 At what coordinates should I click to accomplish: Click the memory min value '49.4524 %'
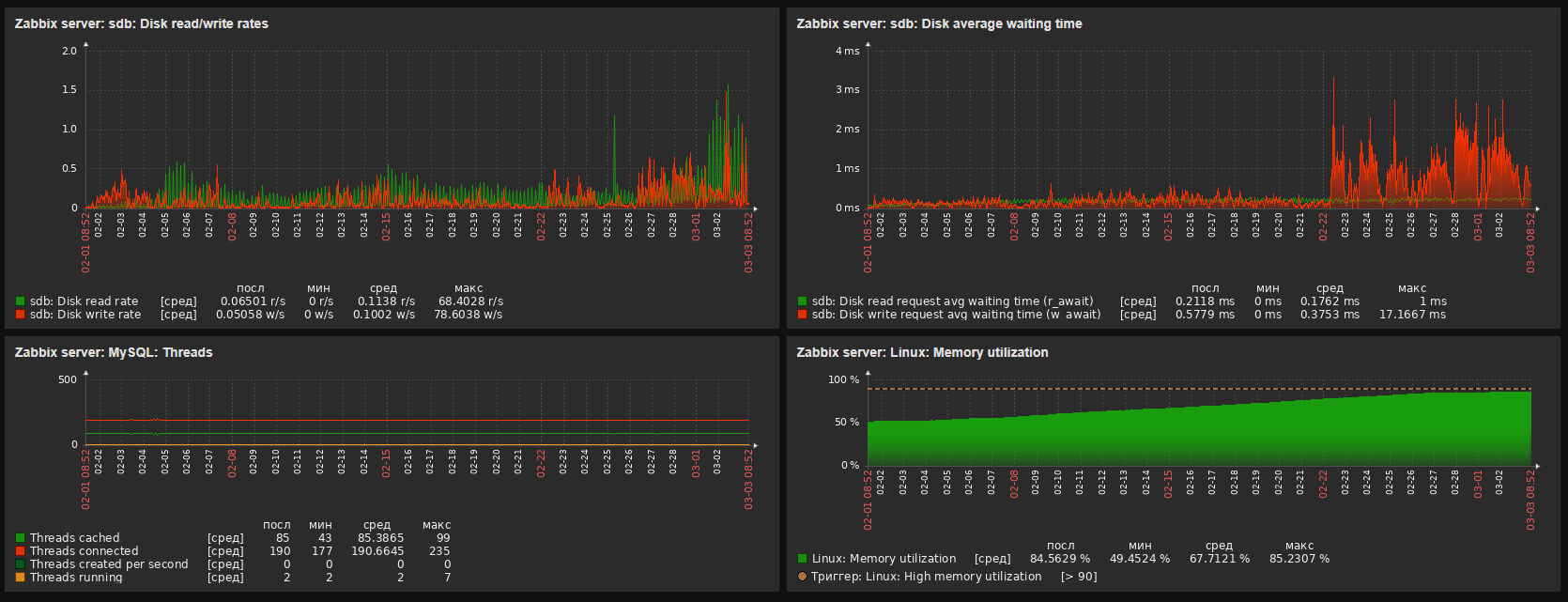[1140, 559]
